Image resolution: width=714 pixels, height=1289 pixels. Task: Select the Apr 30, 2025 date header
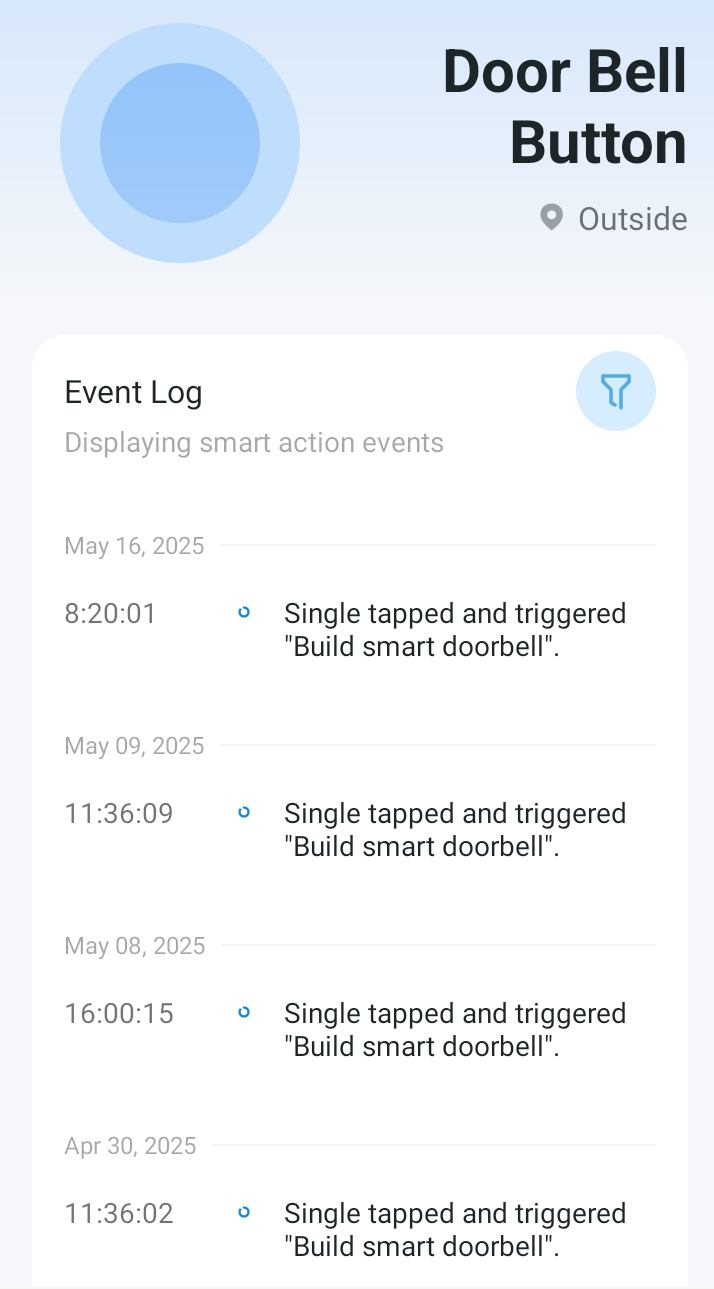(131, 1146)
